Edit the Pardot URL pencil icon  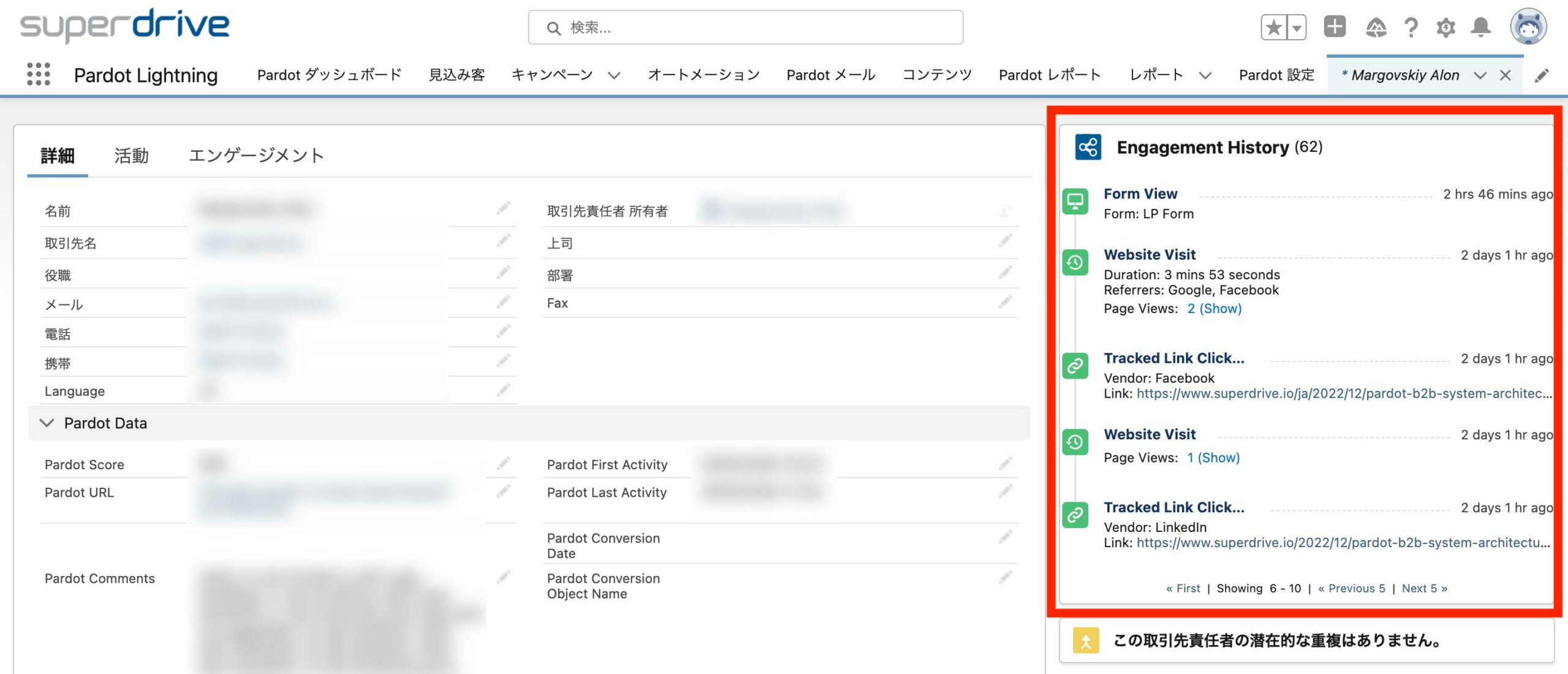(503, 491)
